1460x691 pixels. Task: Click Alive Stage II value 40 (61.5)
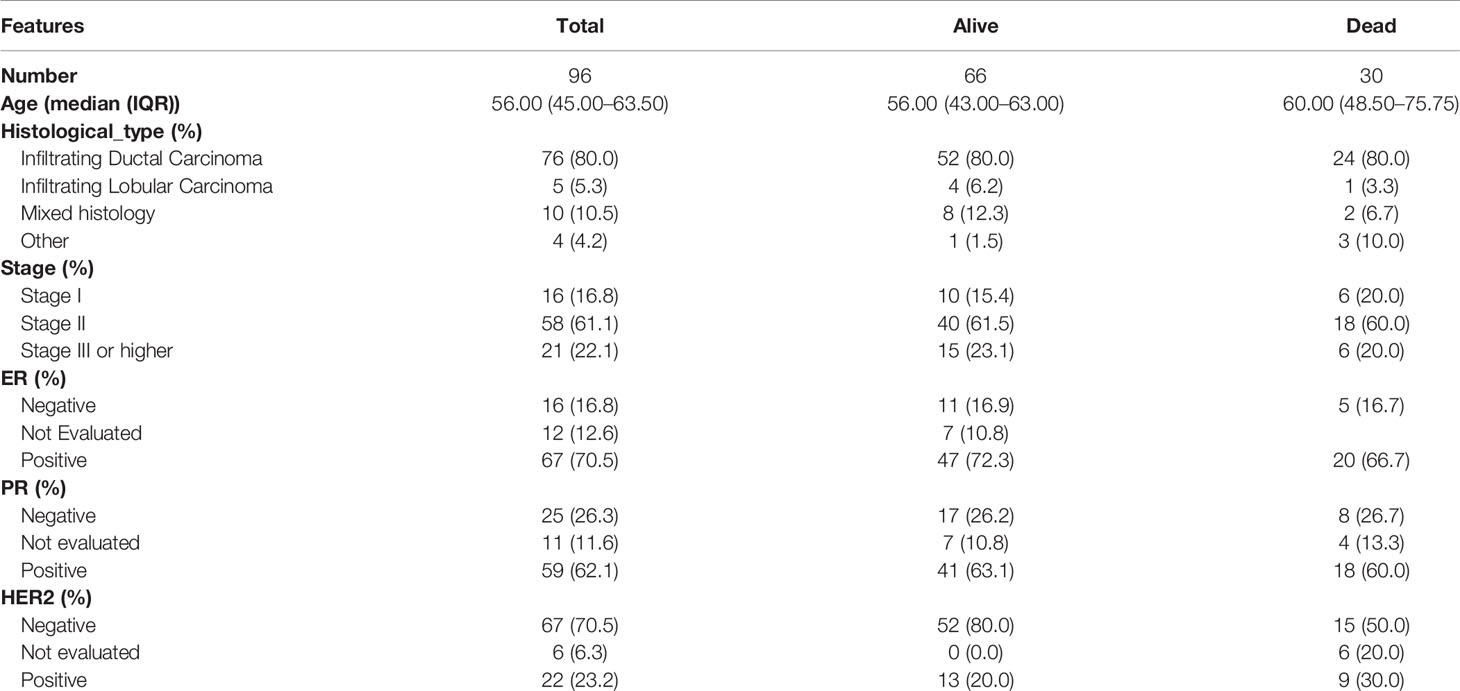click(x=975, y=323)
